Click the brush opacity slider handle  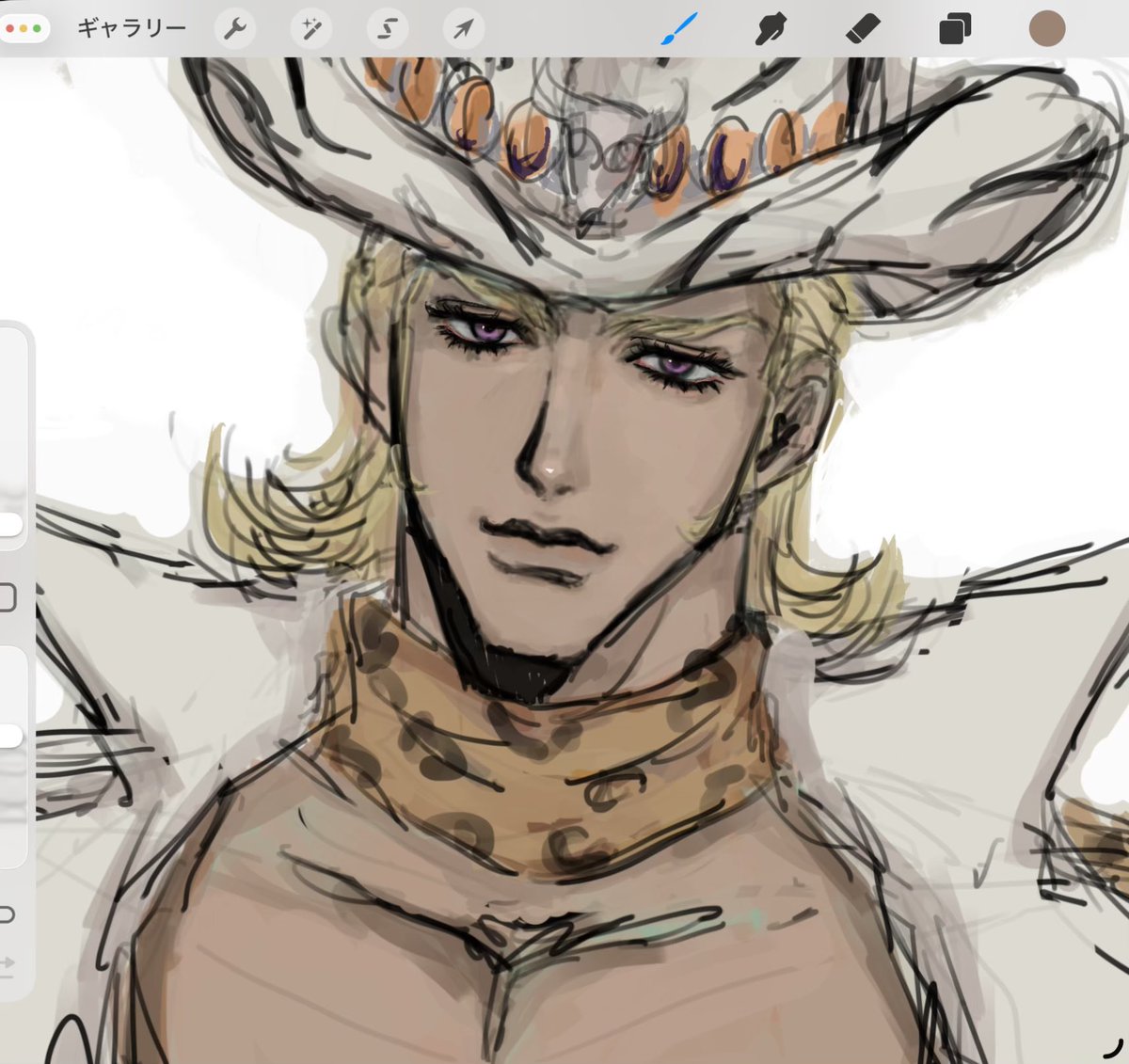point(9,736)
